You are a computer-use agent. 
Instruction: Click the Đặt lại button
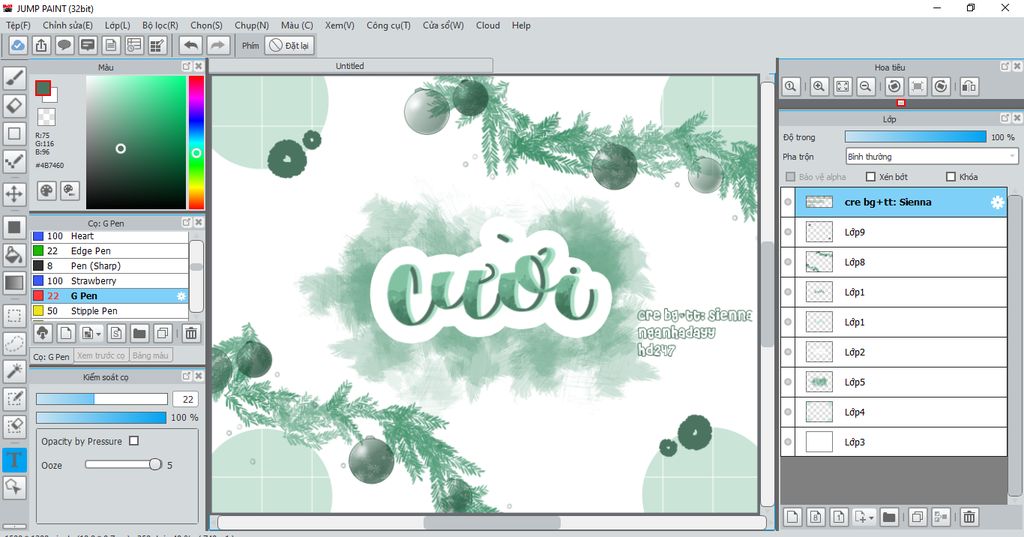tap(290, 46)
